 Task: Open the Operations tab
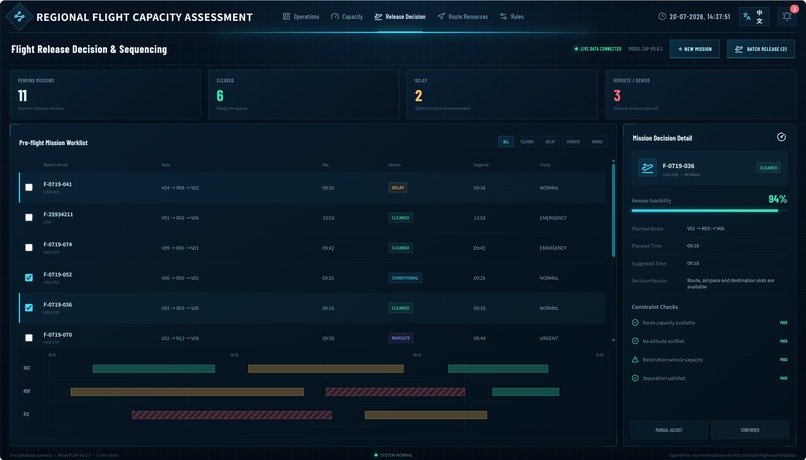(301, 16)
